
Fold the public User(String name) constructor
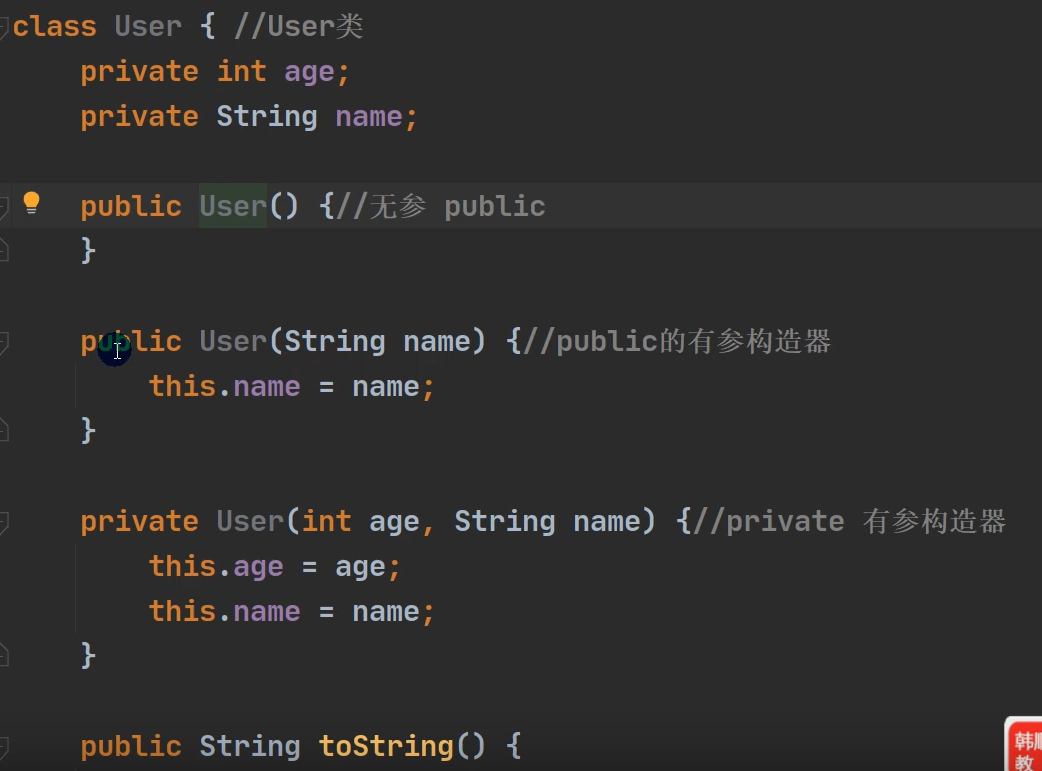(3, 342)
